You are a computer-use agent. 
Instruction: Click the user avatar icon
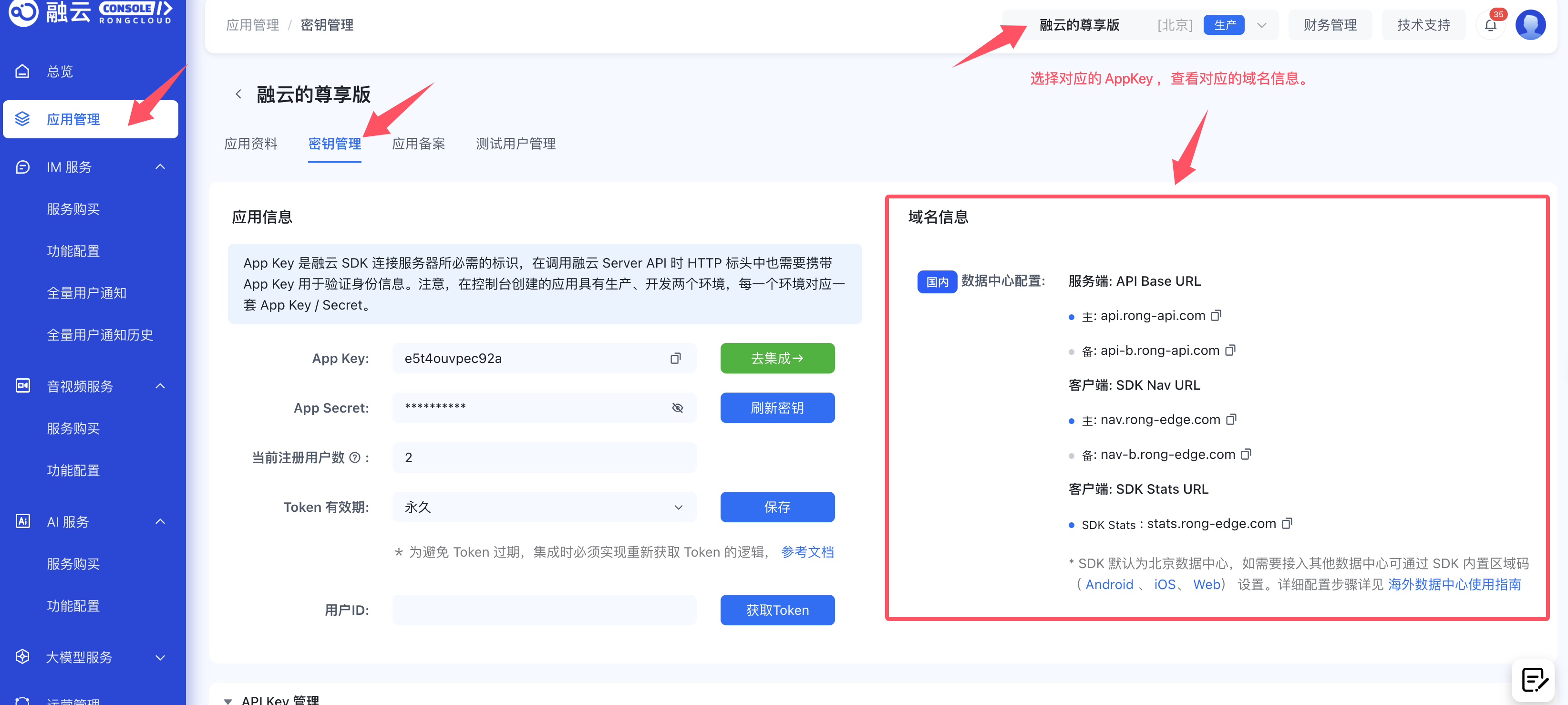[1530, 25]
